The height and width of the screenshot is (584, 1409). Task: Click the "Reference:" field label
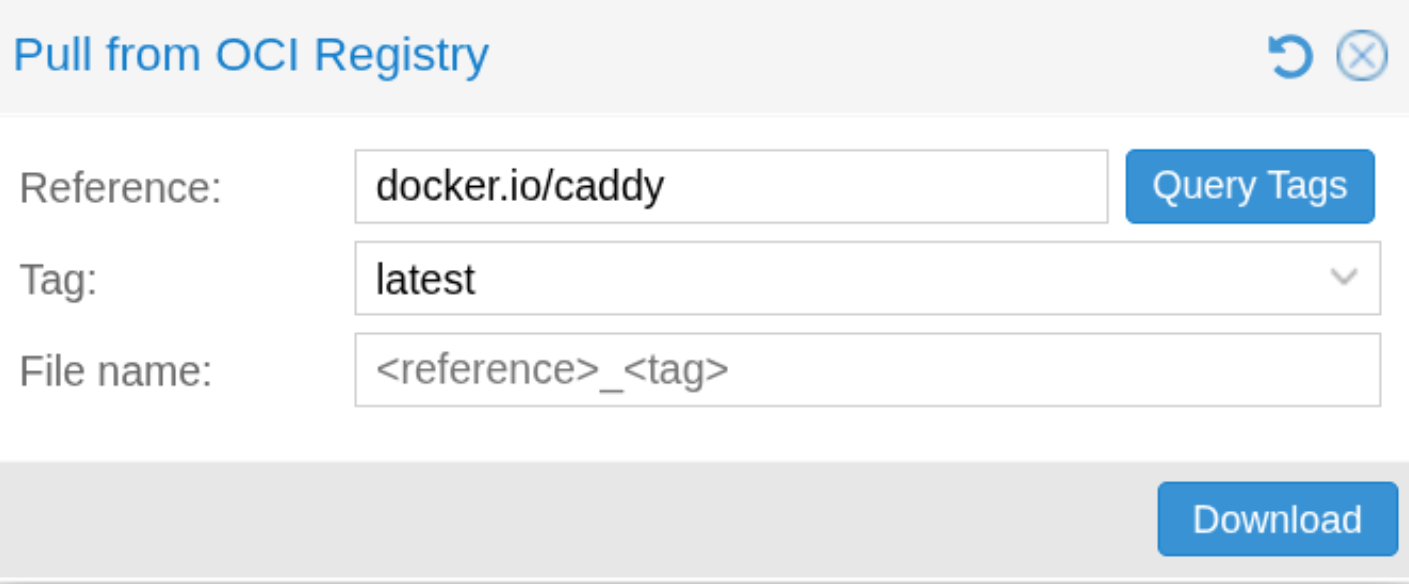click(120, 187)
